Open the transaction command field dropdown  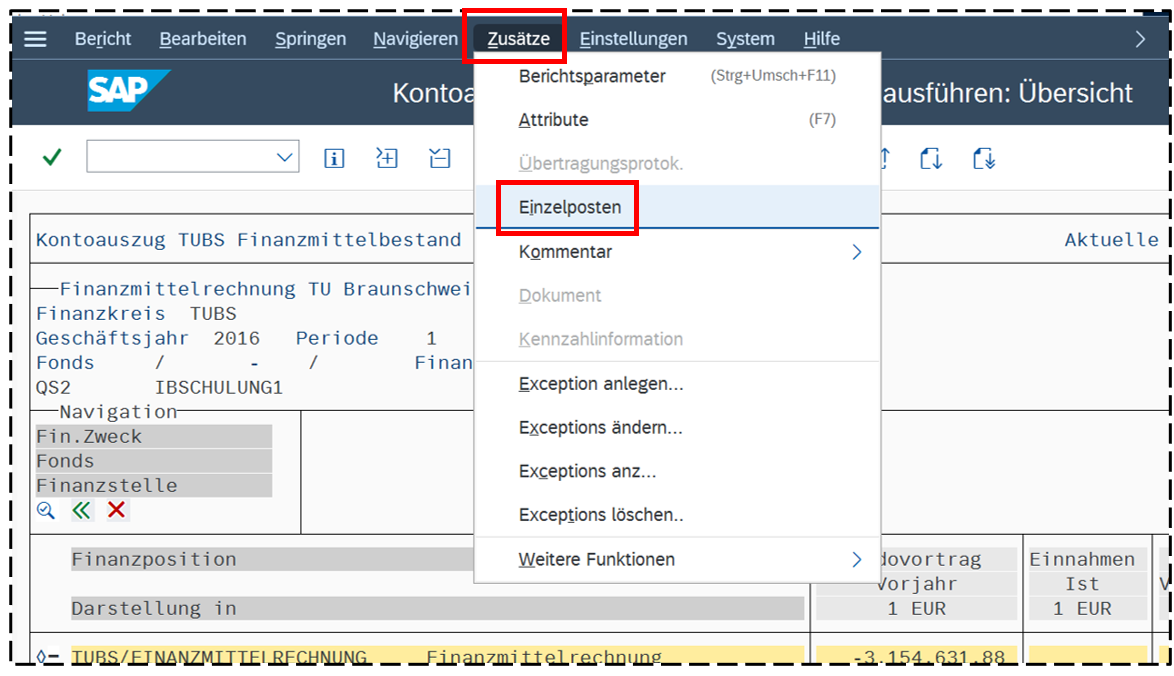pos(285,158)
